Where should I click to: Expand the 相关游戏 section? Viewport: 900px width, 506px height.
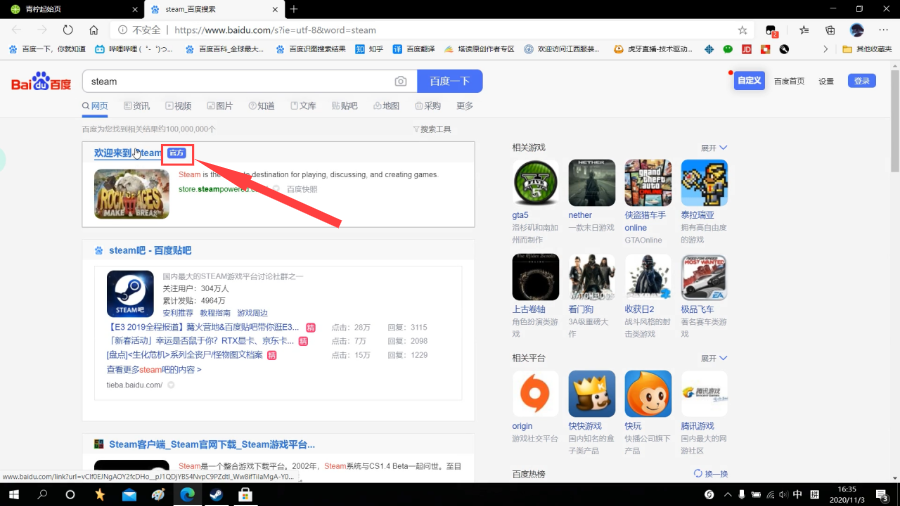tap(713, 148)
